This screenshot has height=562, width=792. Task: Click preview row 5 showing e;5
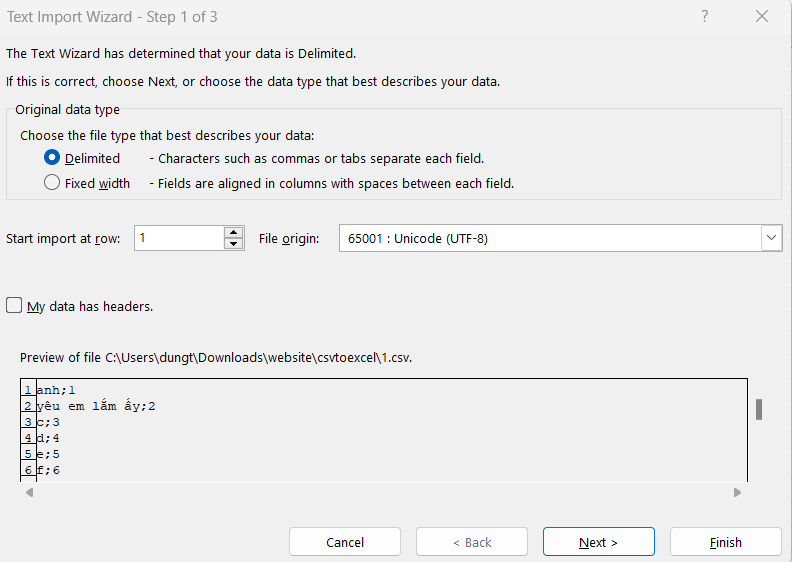click(49, 453)
